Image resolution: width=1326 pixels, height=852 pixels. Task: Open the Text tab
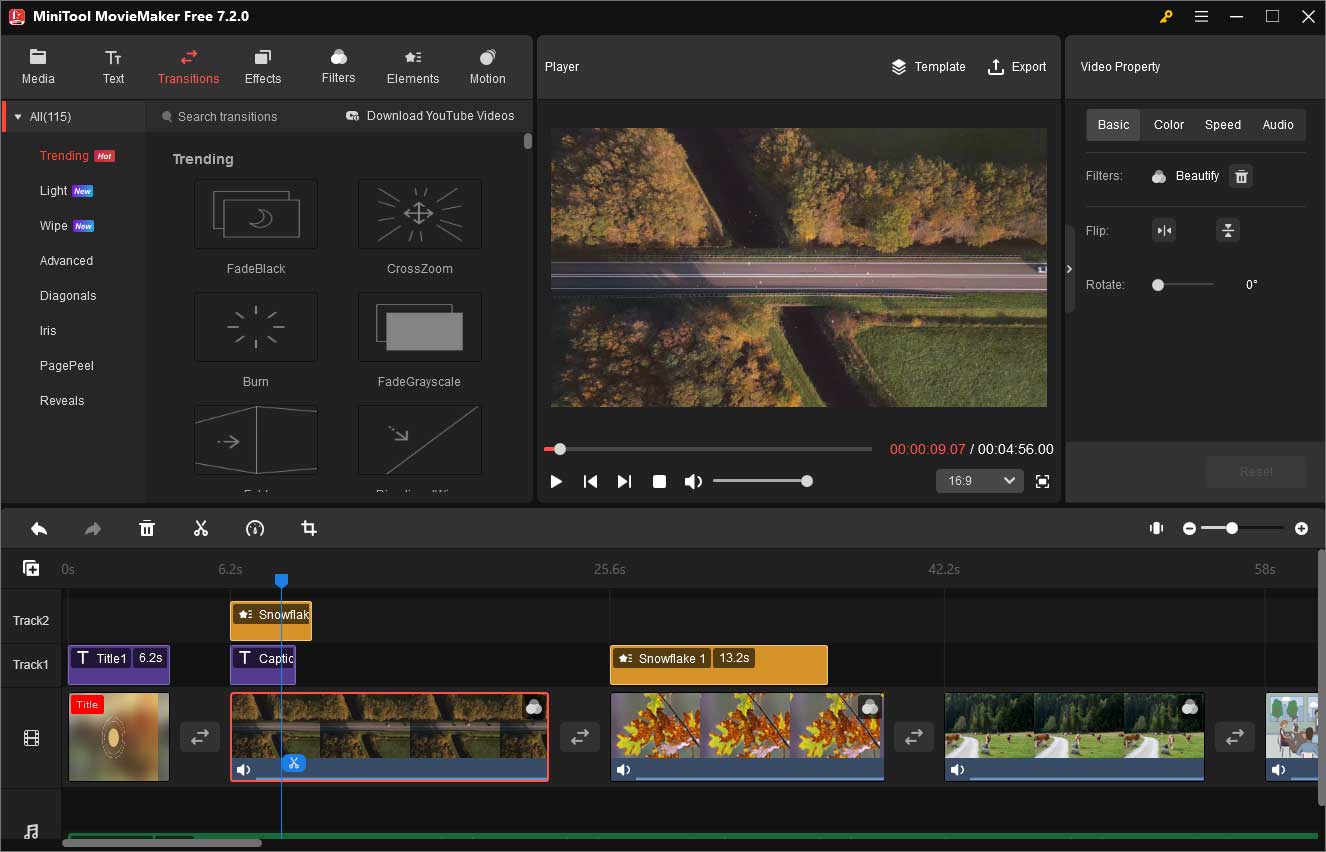[x=113, y=66]
